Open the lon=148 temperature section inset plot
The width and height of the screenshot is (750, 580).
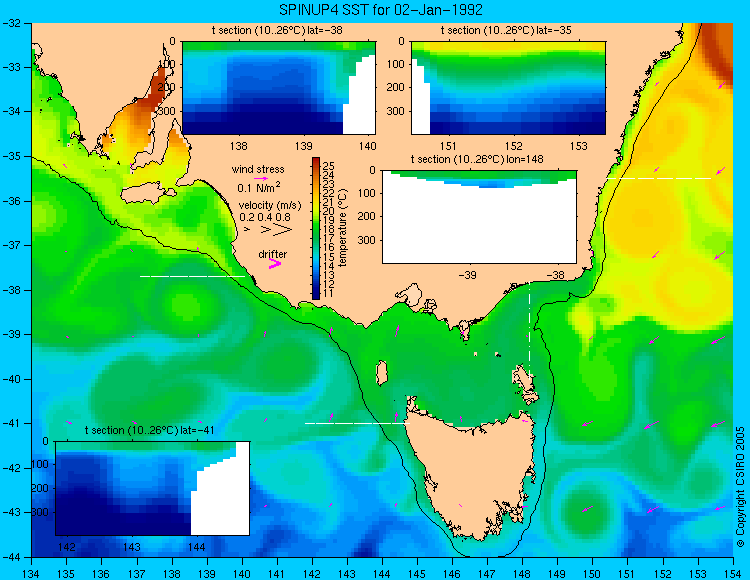coord(479,216)
